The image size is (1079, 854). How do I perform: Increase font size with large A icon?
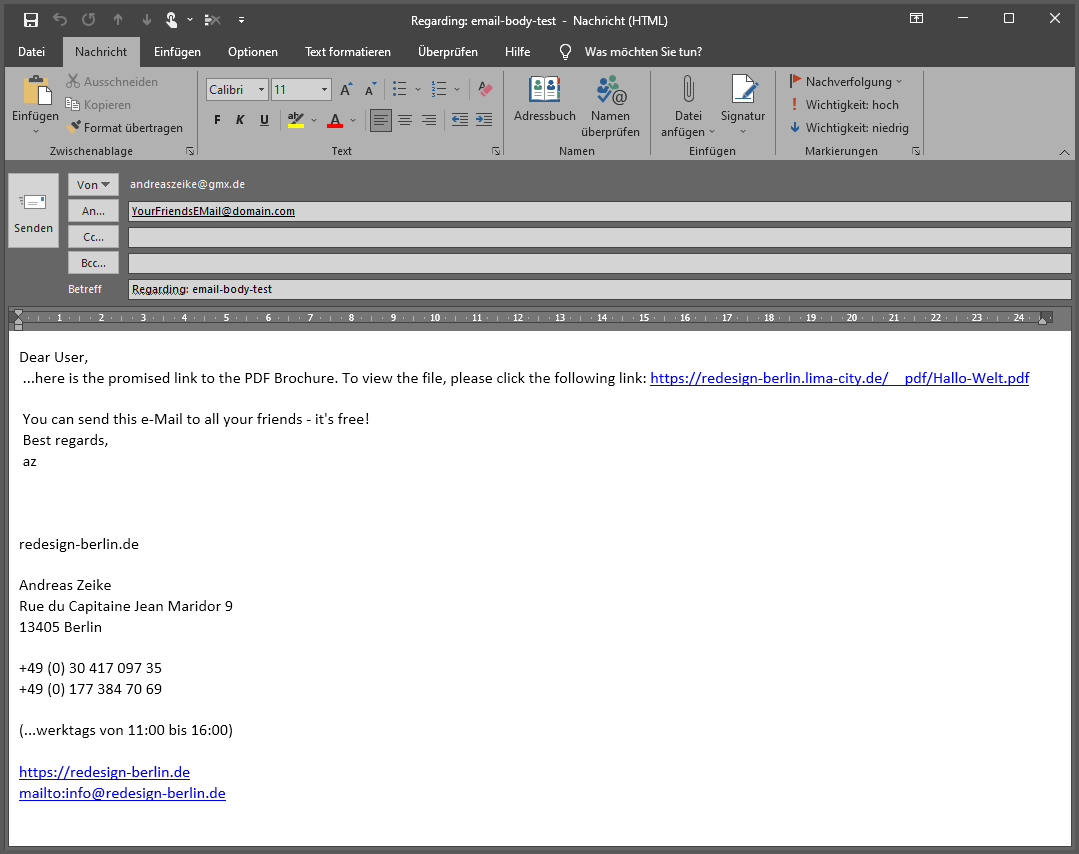click(346, 89)
